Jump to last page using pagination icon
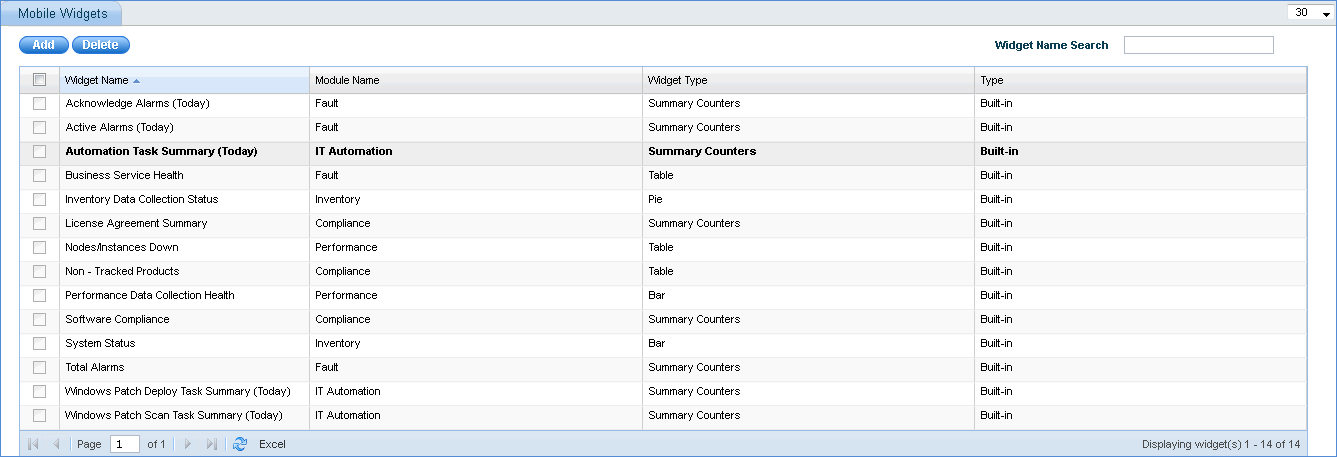This screenshot has width=1337, height=457. (x=211, y=444)
